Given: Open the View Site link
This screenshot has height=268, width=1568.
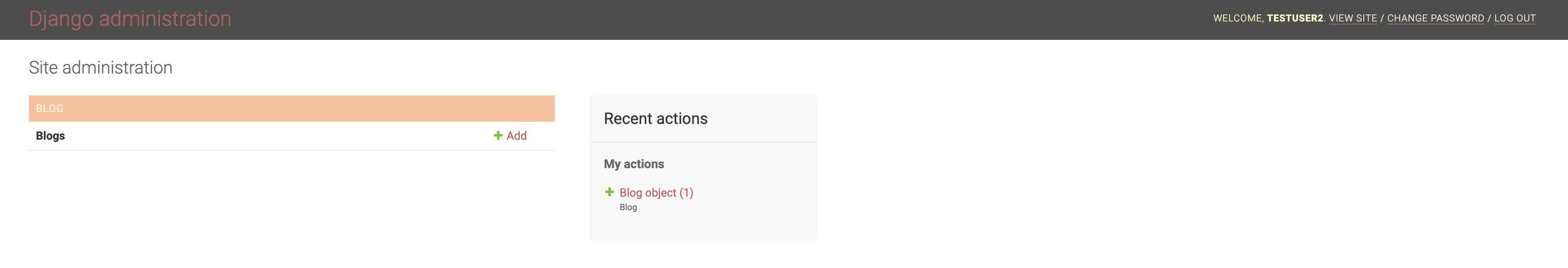Looking at the screenshot, I should [x=1352, y=18].
